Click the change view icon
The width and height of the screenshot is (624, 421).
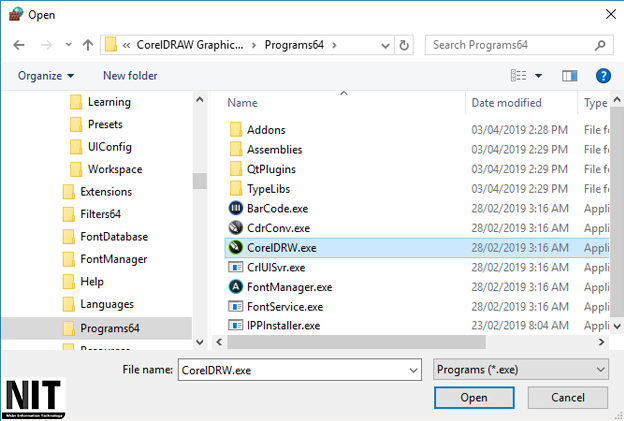coord(519,75)
